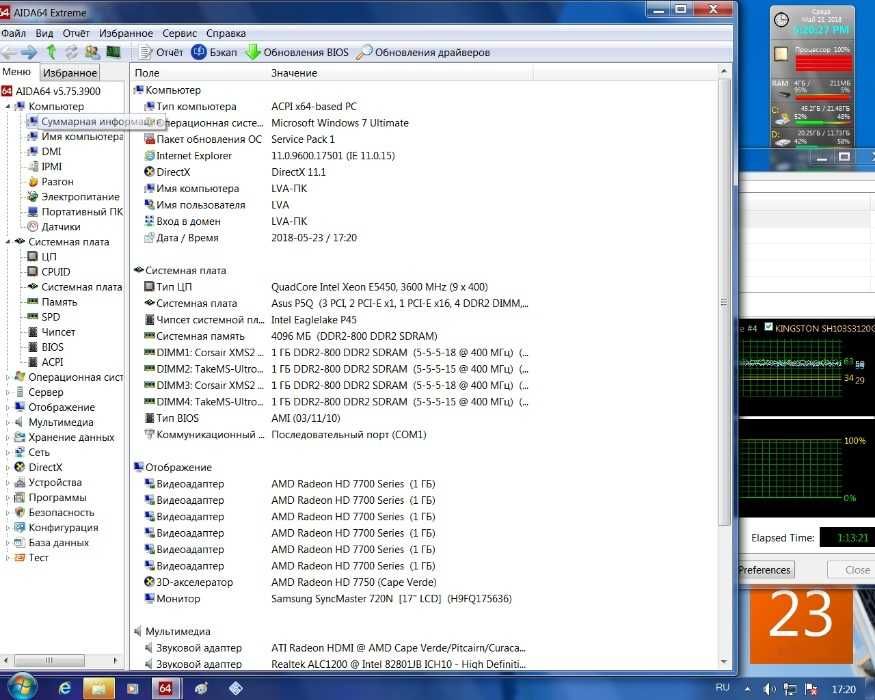Click the vertical scrollbar thumb in details pane
This screenshot has height=700, width=875.
(x=724, y=302)
